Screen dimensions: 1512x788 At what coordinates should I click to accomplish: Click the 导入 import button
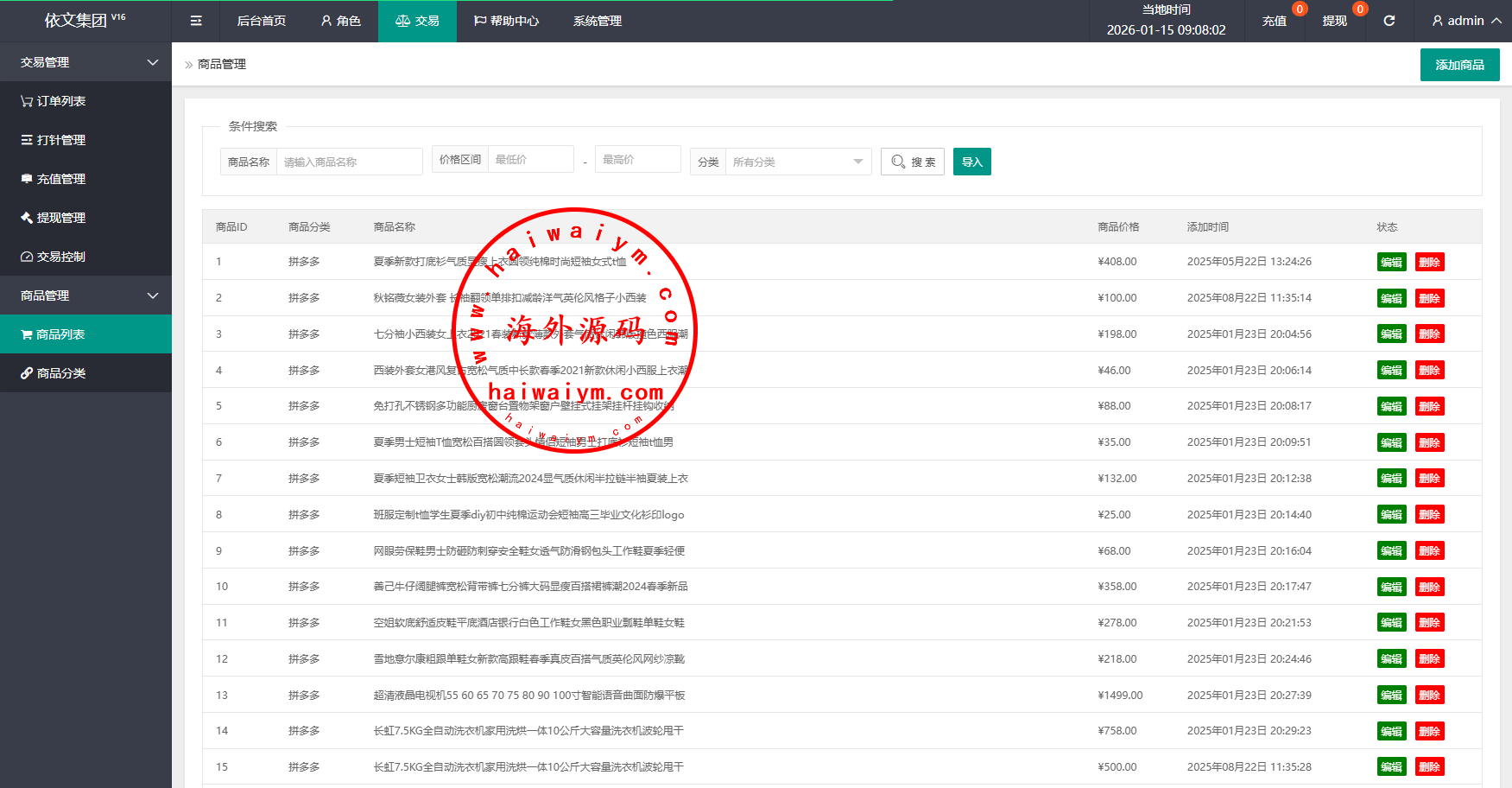(971, 162)
